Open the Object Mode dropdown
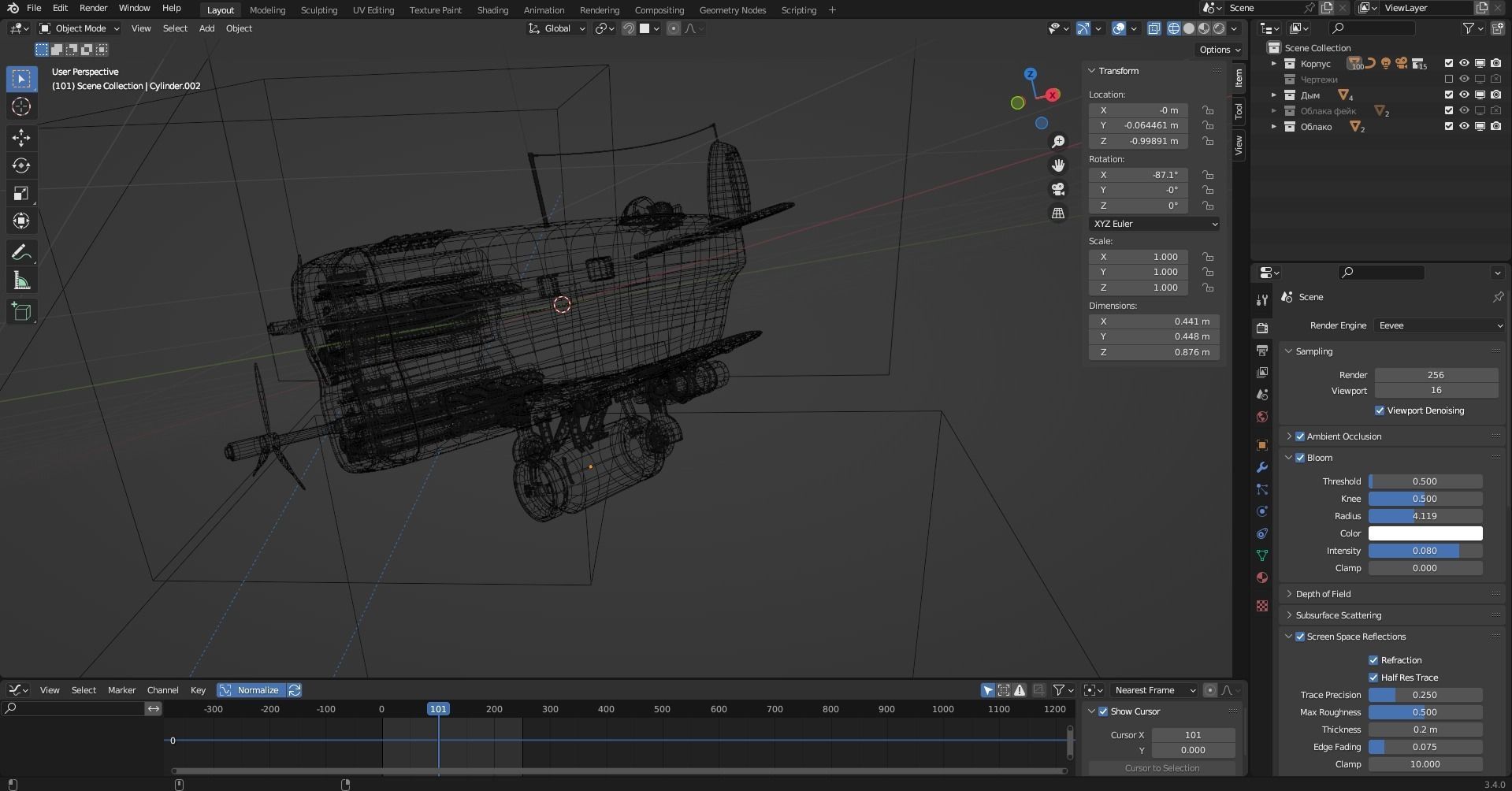The width and height of the screenshot is (1512, 791). [x=80, y=28]
